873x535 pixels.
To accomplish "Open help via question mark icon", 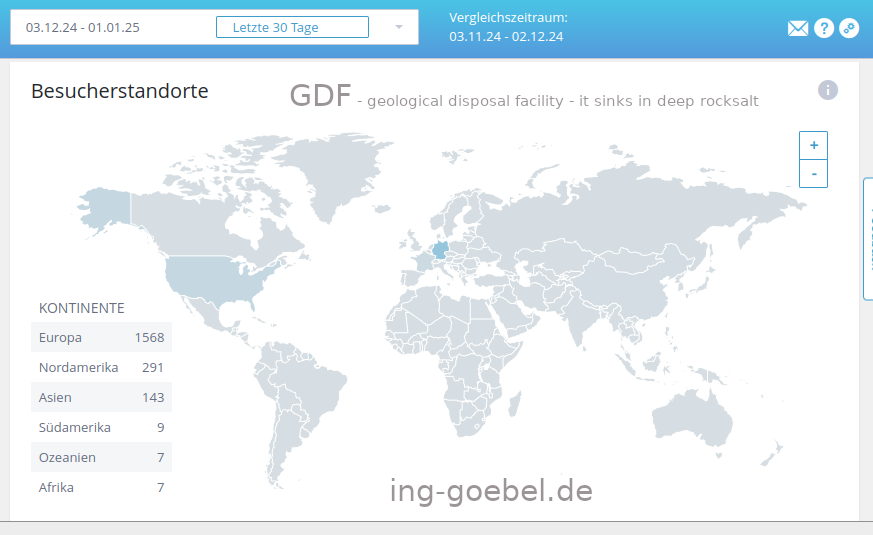I will tap(824, 28).
